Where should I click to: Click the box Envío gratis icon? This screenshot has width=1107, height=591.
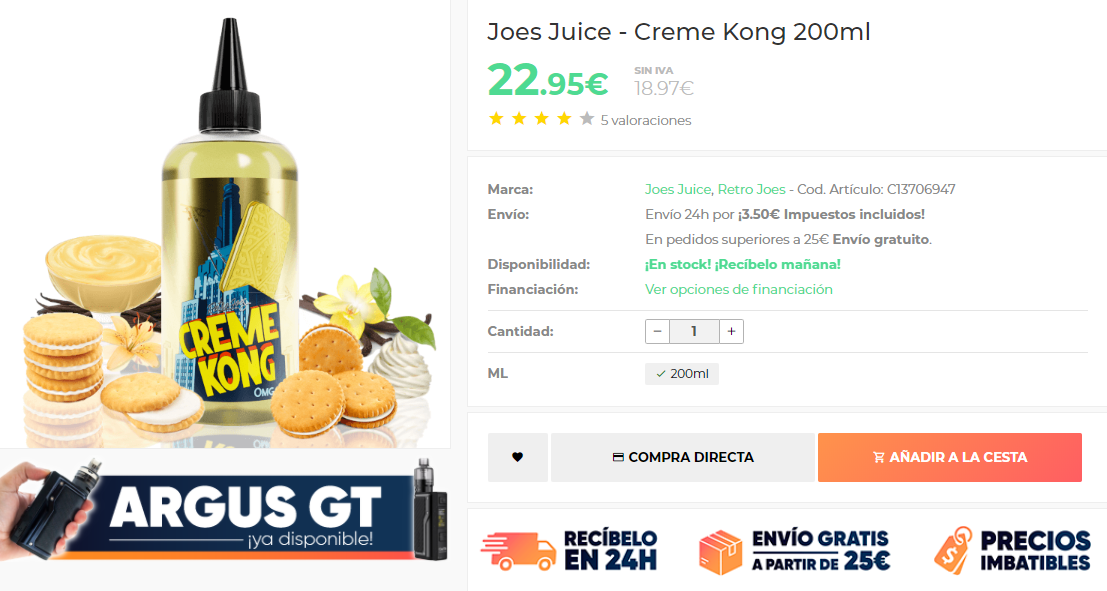tap(721, 552)
